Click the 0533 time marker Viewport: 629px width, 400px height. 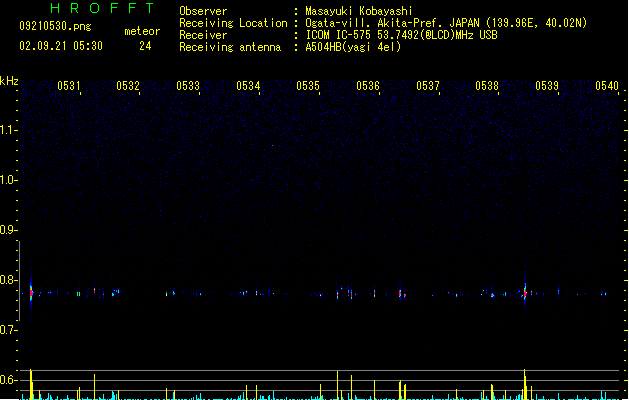coord(188,86)
